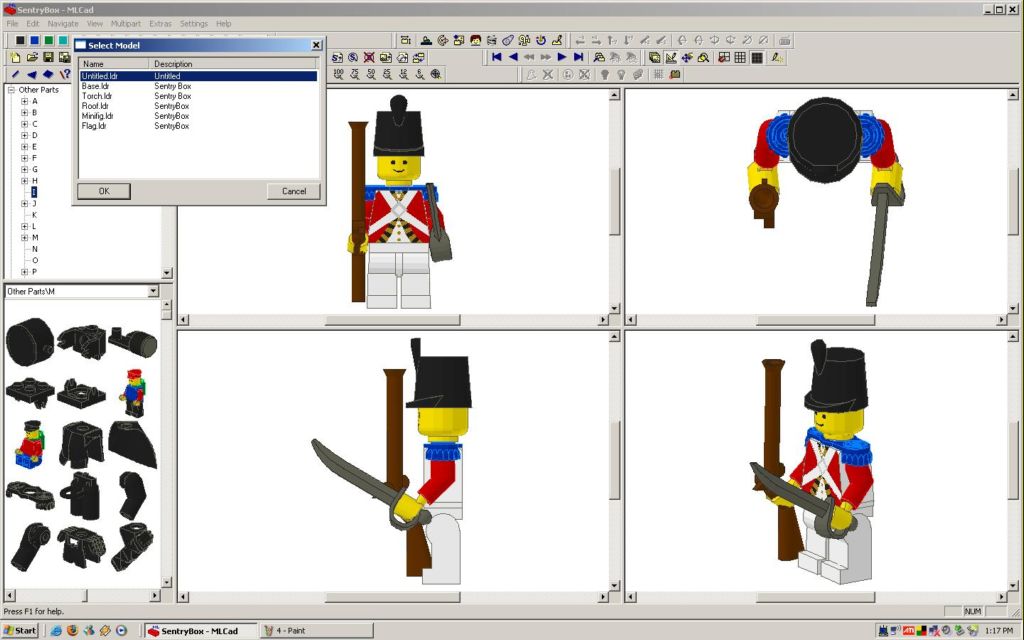Click Cancel in Select Model dialog

tap(294, 191)
